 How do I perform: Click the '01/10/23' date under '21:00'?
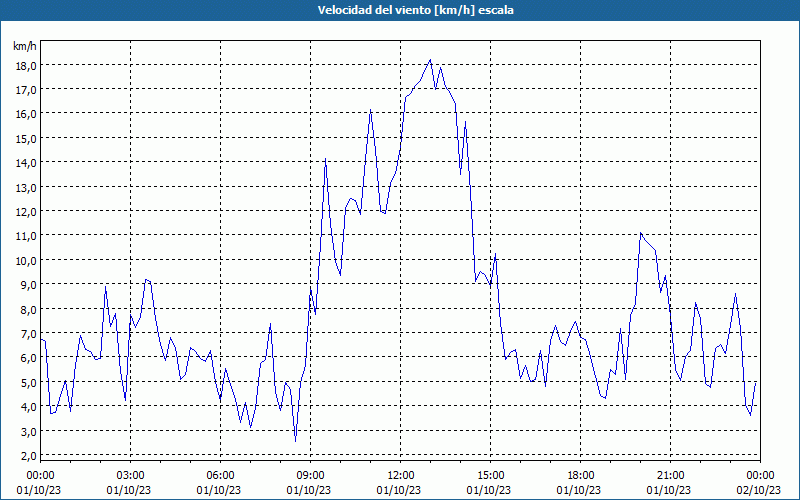[x=669, y=490]
